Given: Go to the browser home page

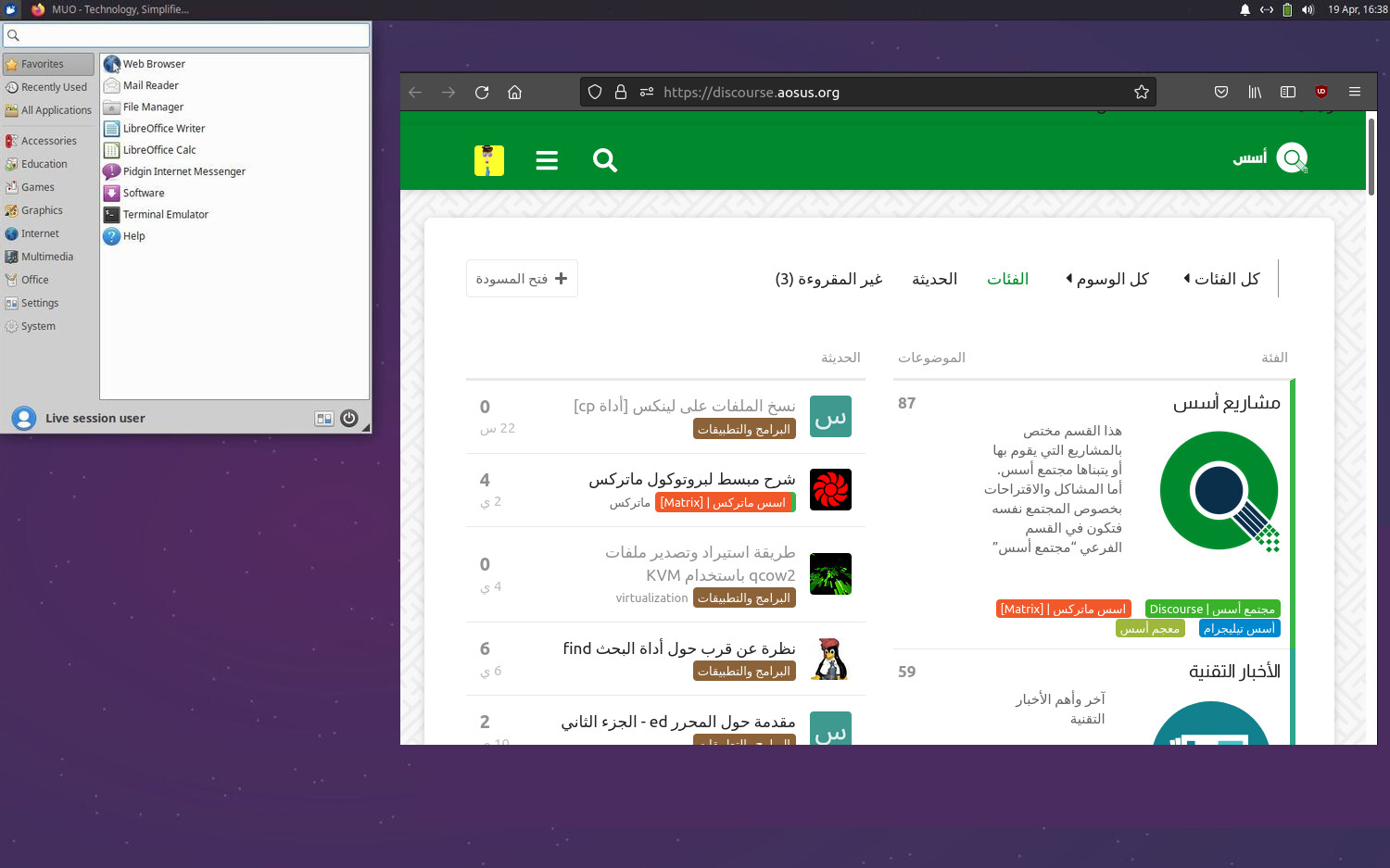Looking at the screenshot, I should [515, 93].
